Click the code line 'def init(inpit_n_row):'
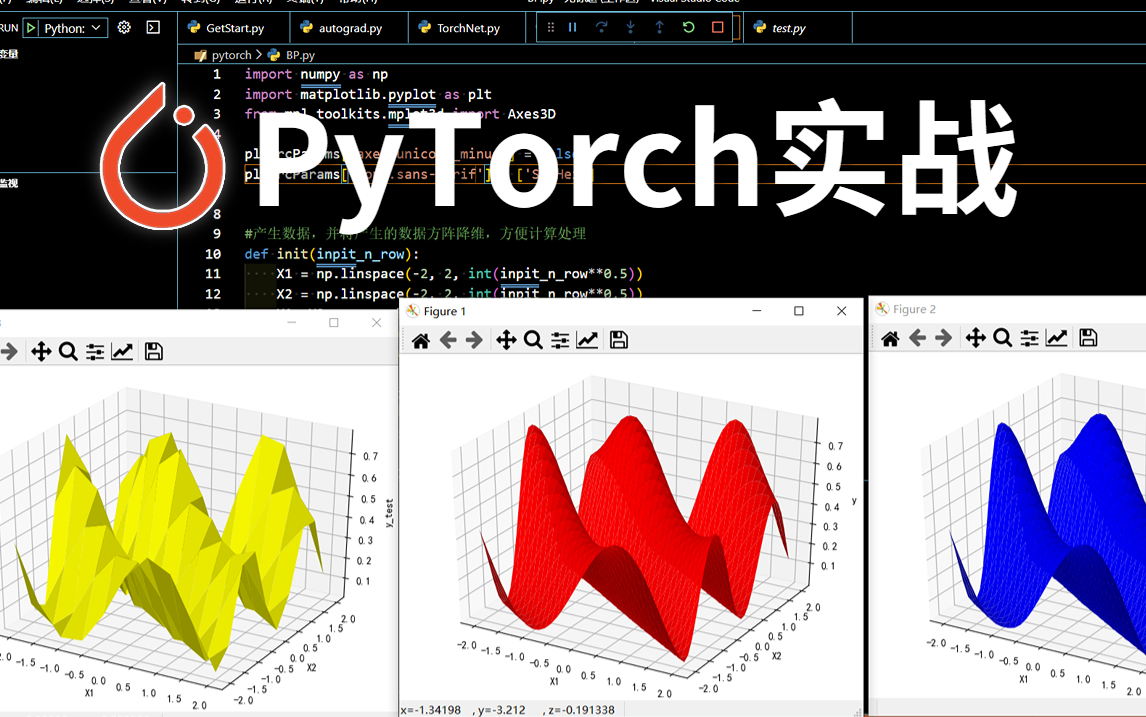The width and height of the screenshot is (1146, 717). pos(332,254)
